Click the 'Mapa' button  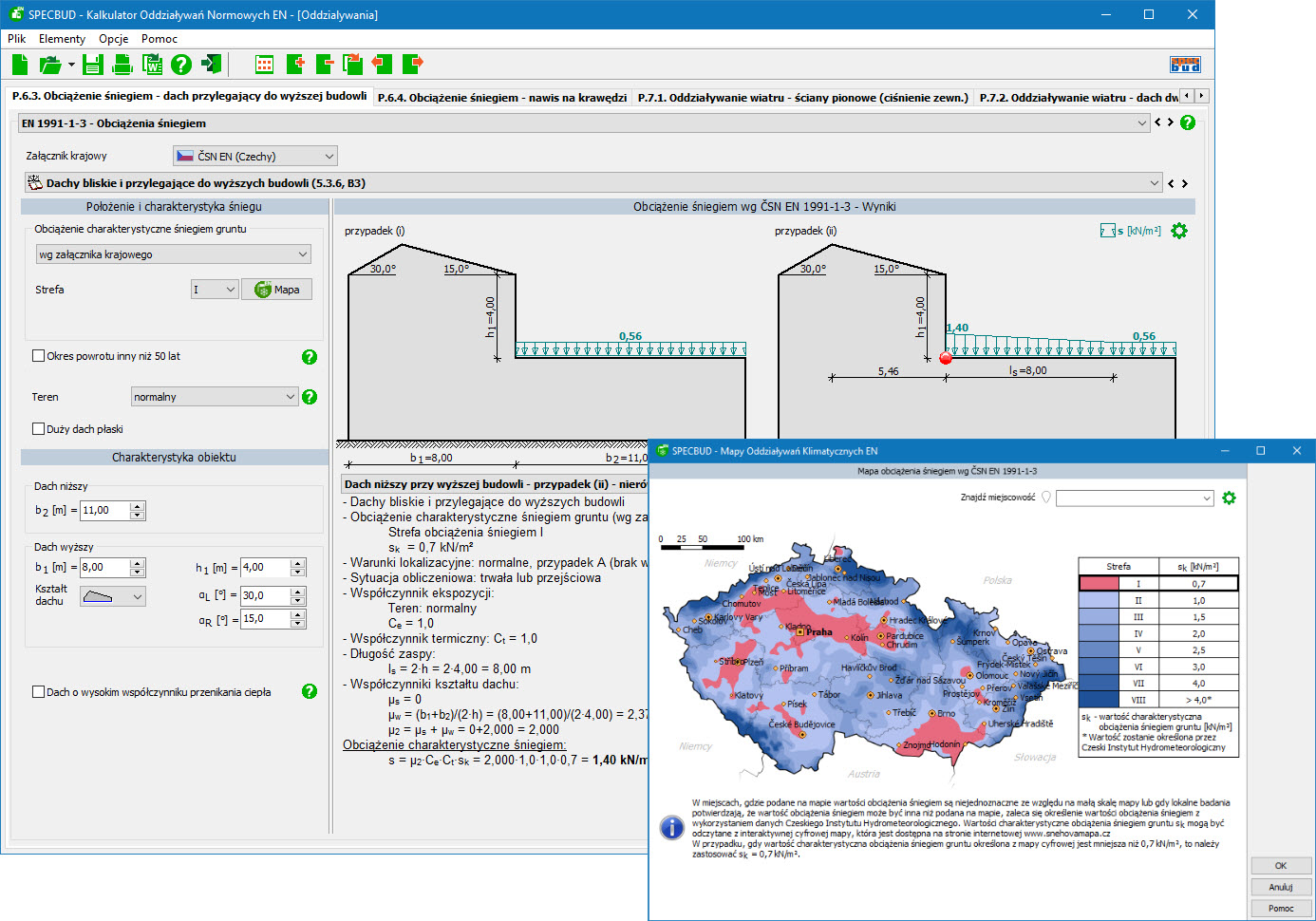click(277, 290)
